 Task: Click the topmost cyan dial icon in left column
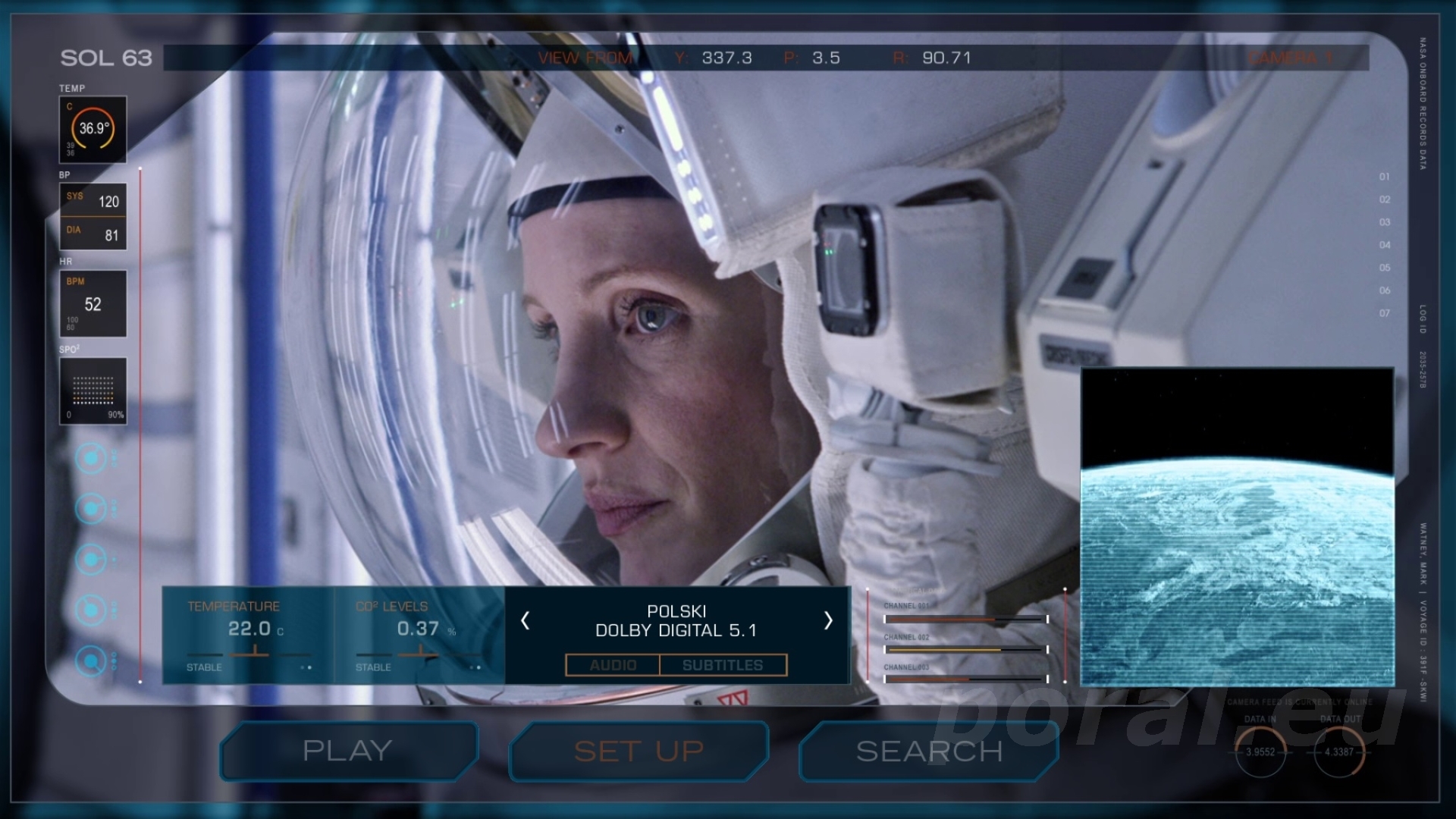click(92, 458)
